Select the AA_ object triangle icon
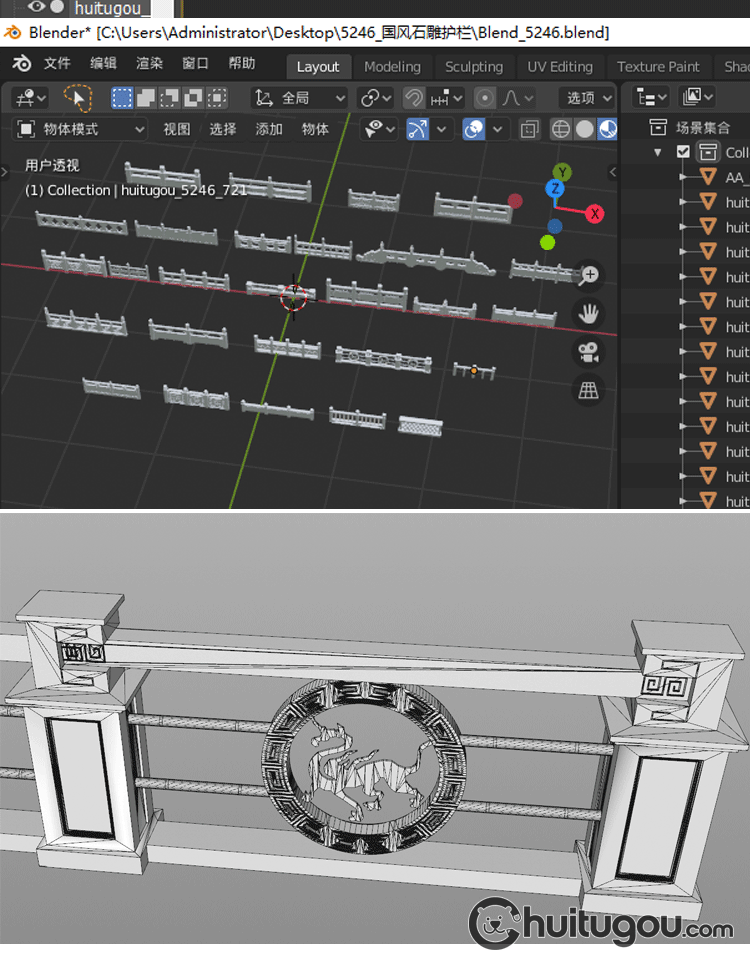750x960 pixels. click(708, 177)
